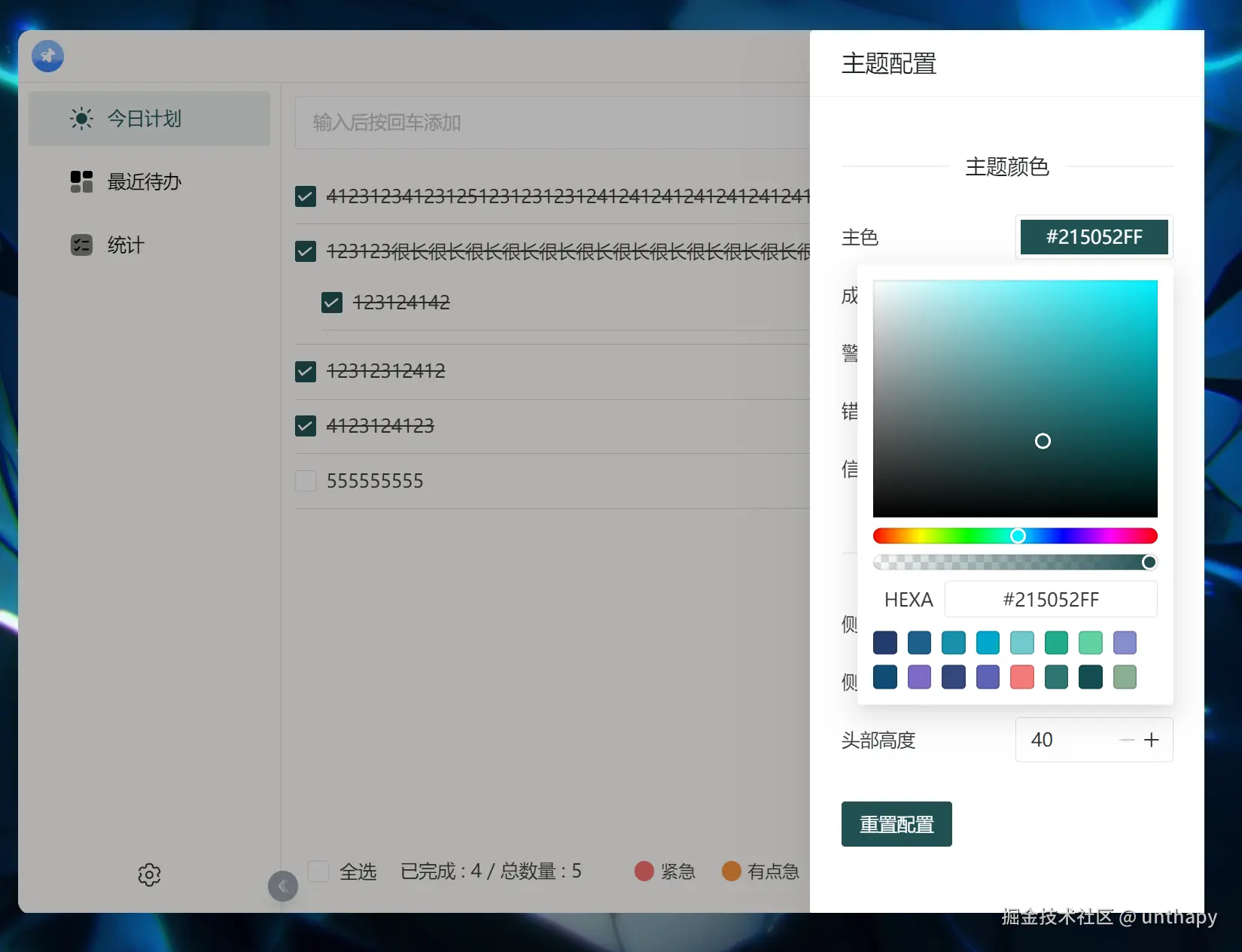Click the red dot next to 紧急
The height and width of the screenshot is (952, 1242).
pyautogui.click(x=644, y=871)
